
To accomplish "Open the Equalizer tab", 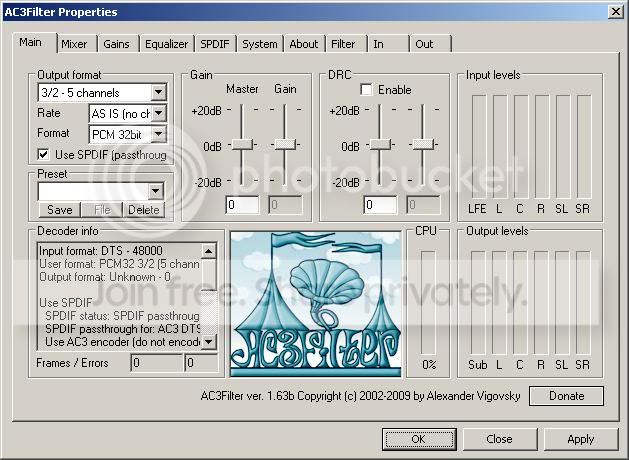I will tap(166, 44).
